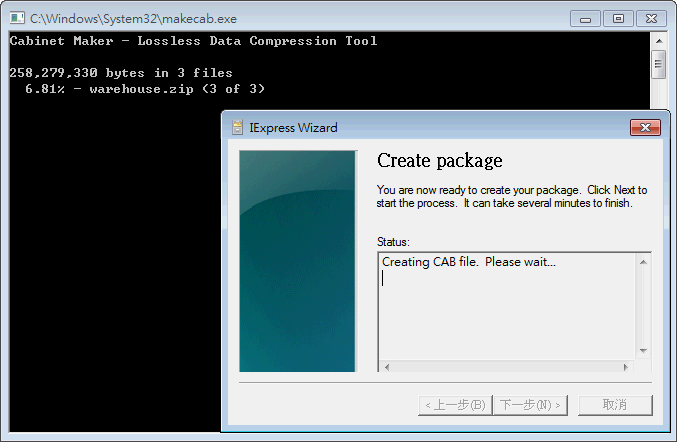Image resolution: width=677 pixels, height=442 pixels.
Task: Click the Status box scroll right arrow
Action: (x=626, y=367)
